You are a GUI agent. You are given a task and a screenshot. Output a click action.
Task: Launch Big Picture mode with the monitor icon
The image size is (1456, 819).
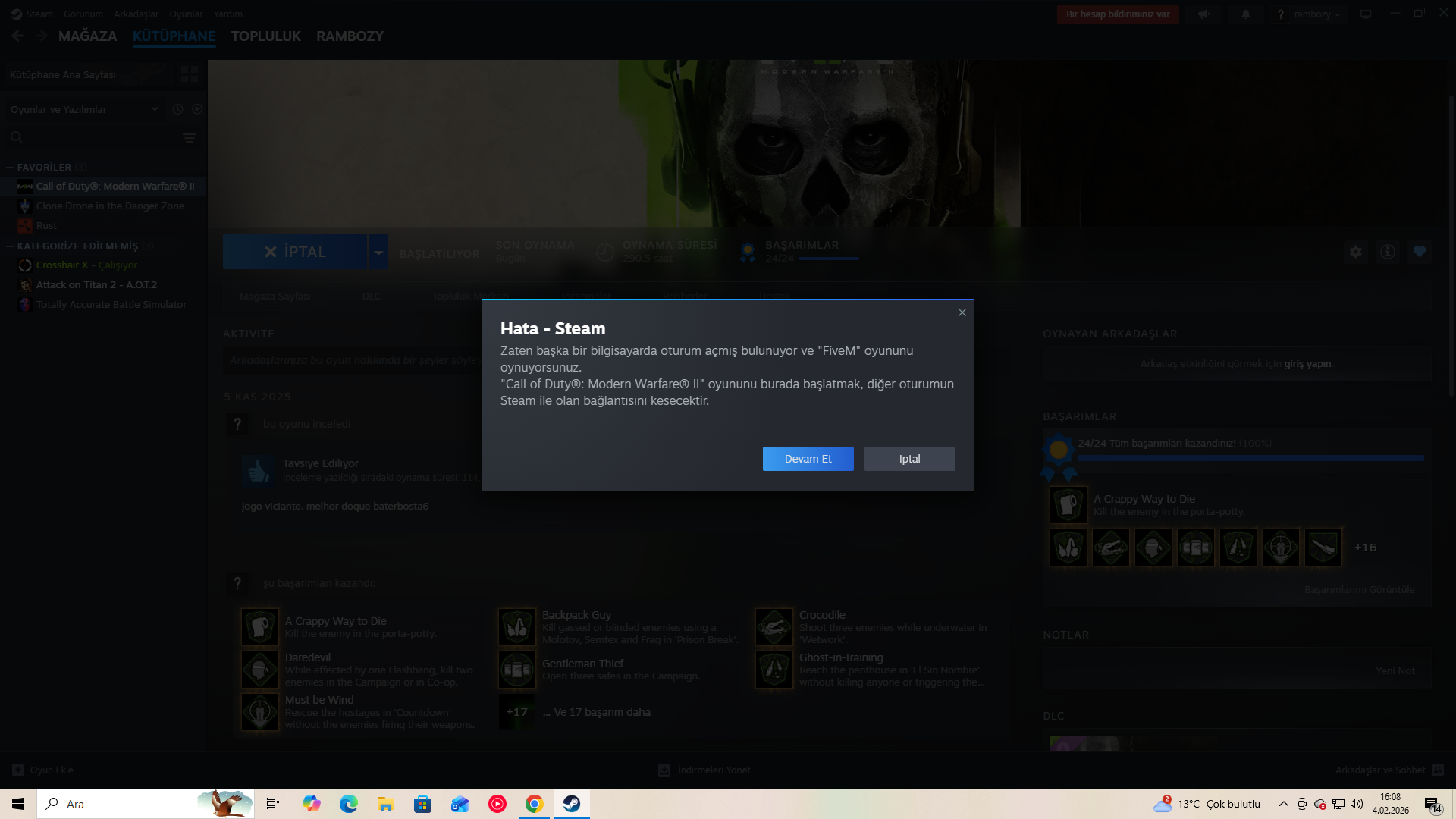click(x=1366, y=14)
